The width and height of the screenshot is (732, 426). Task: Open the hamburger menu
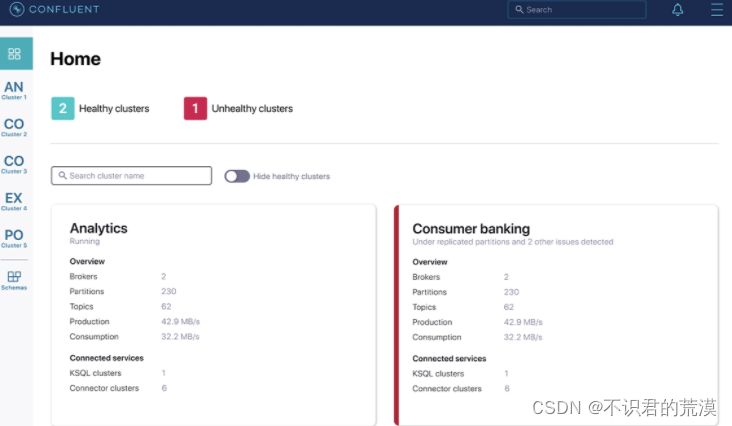[717, 9]
